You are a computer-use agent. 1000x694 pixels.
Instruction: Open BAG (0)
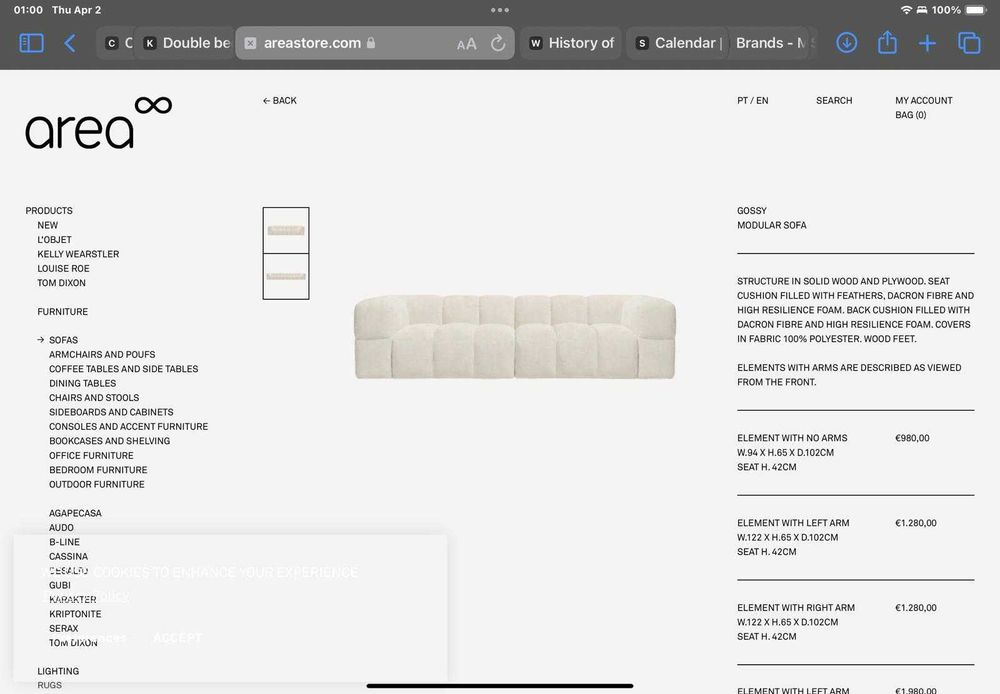click(x=911, y=115)
